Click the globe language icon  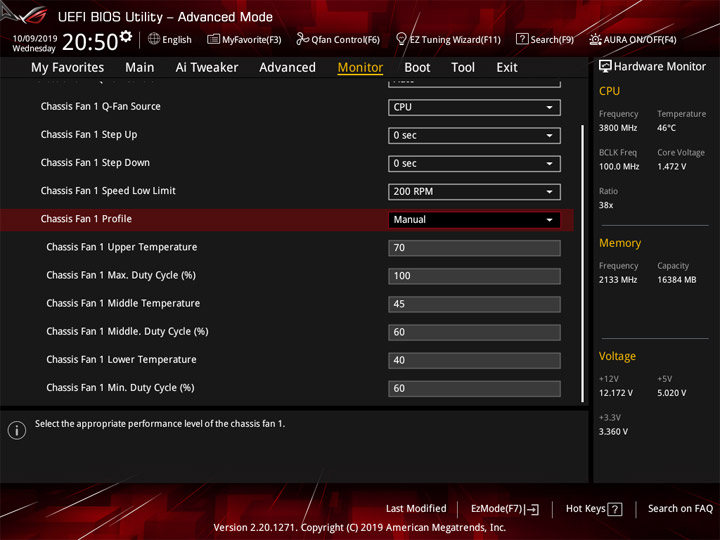click(154, 39)
